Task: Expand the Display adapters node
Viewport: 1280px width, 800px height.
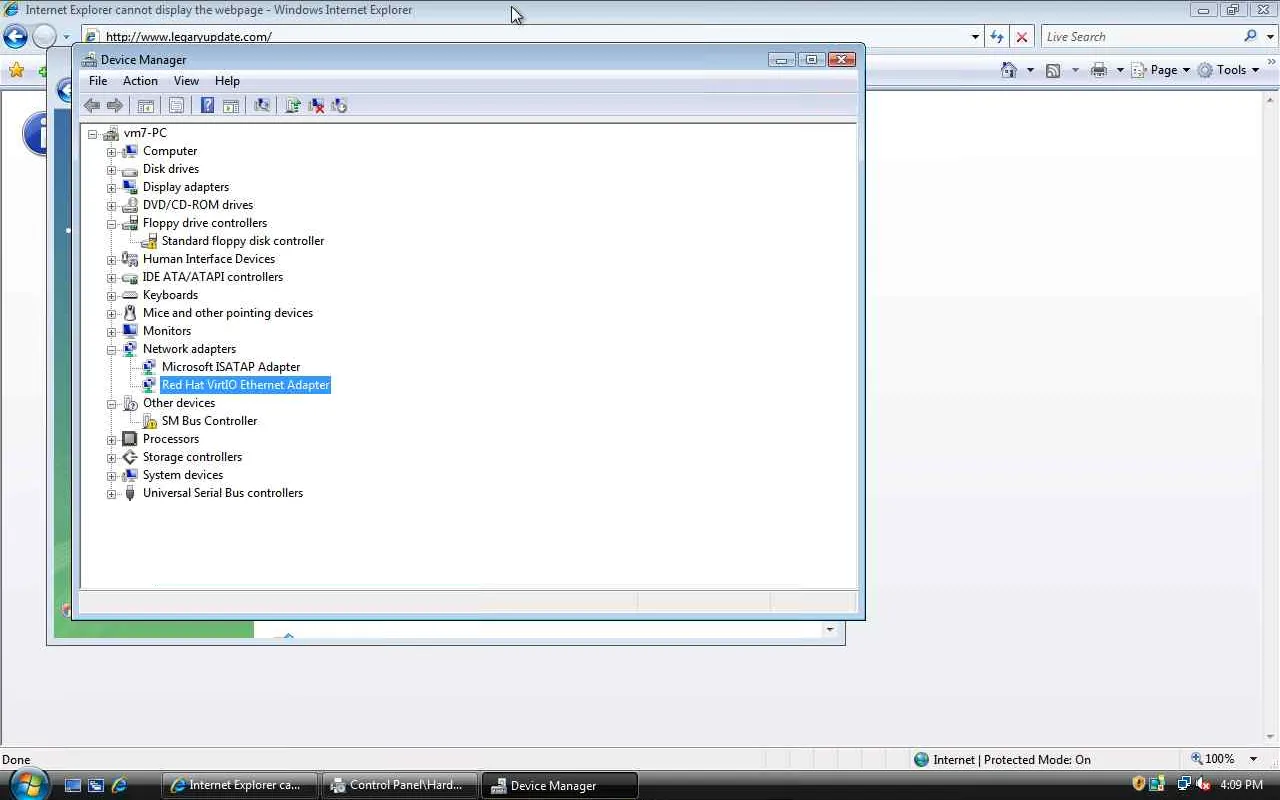Action: (112, 187)
